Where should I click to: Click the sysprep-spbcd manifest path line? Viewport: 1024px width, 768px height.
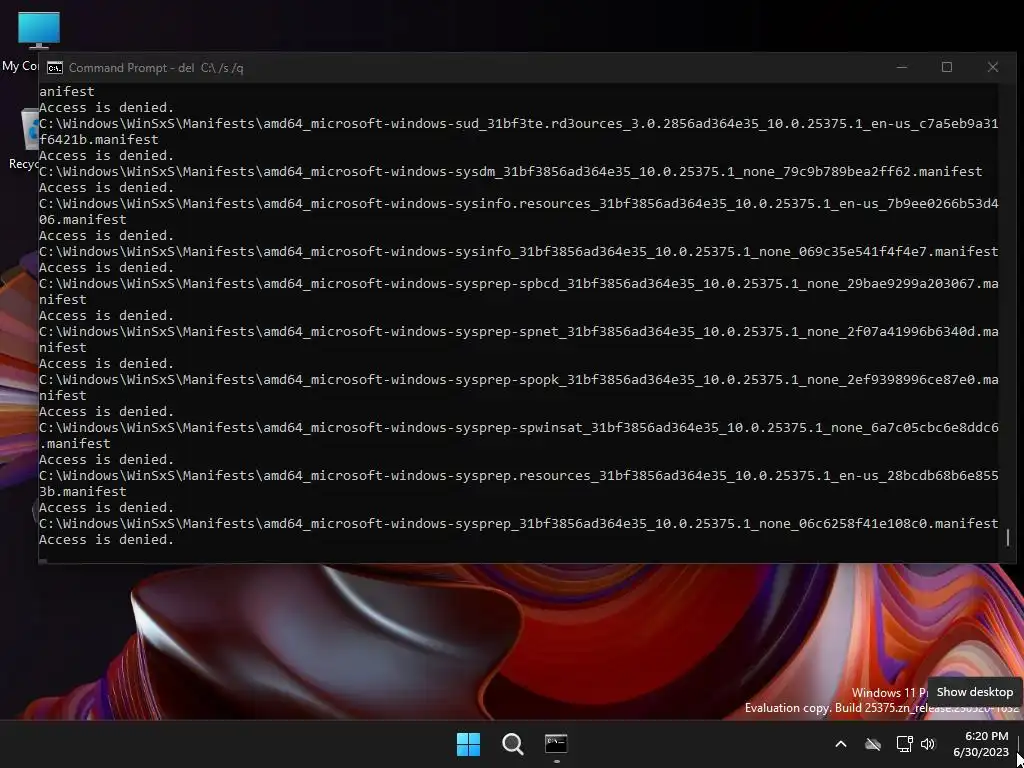click(519, 291)
